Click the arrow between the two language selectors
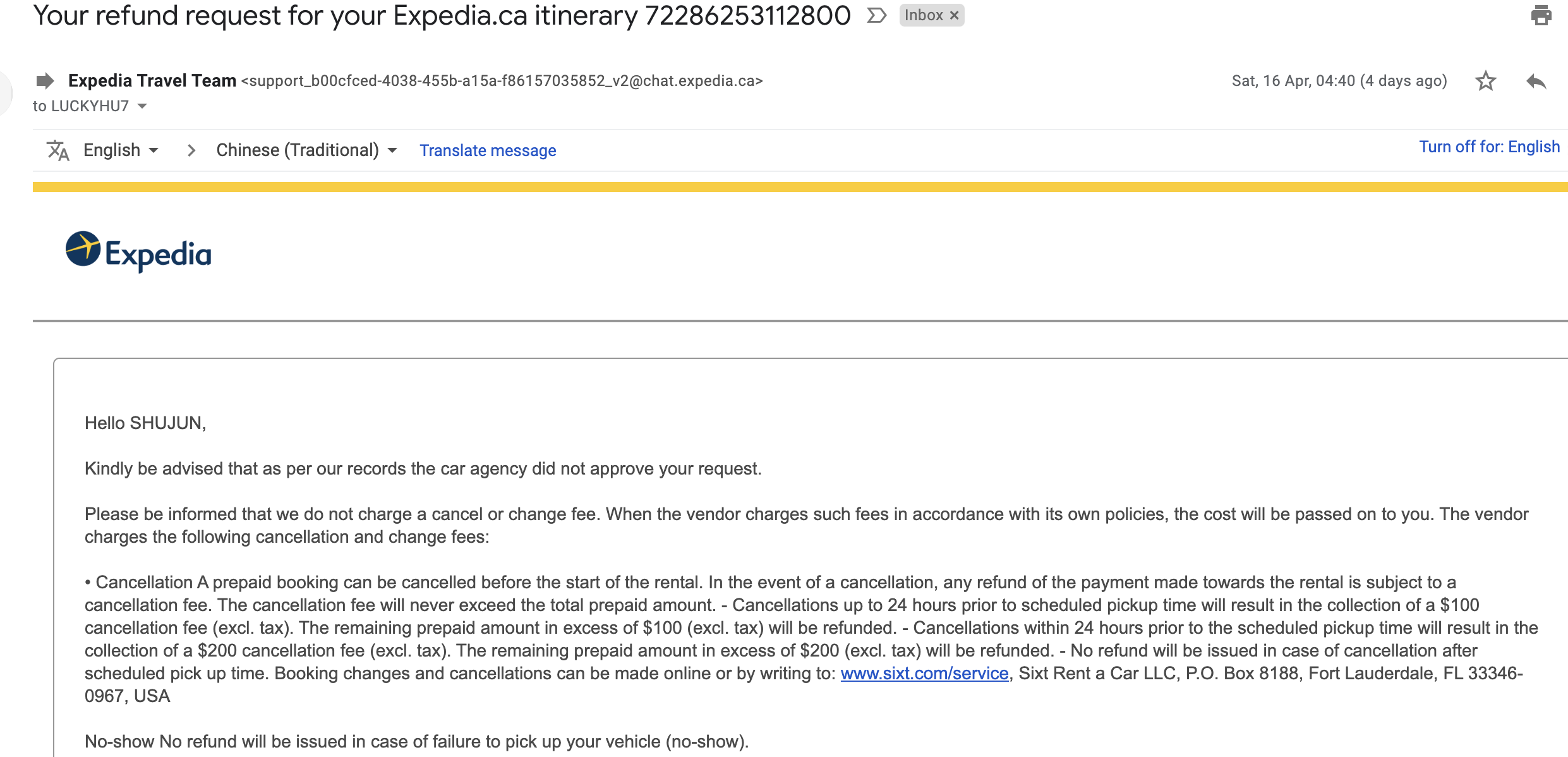 click(x=191, y=150)
